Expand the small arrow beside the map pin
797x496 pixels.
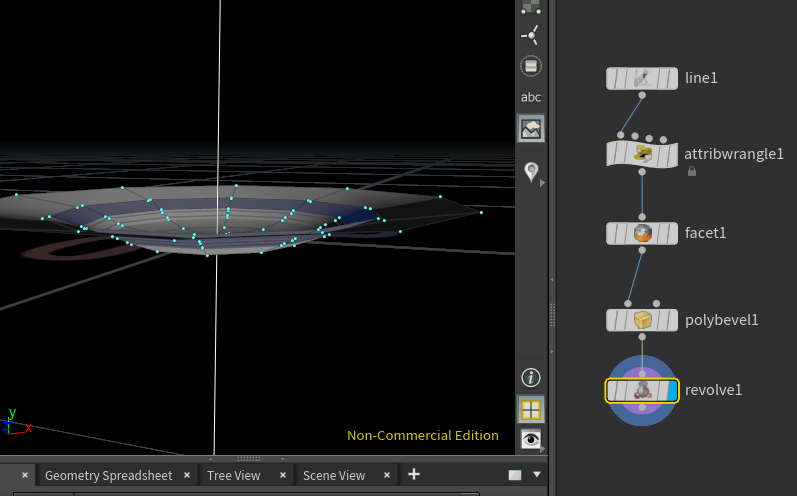tap(542, 183)
